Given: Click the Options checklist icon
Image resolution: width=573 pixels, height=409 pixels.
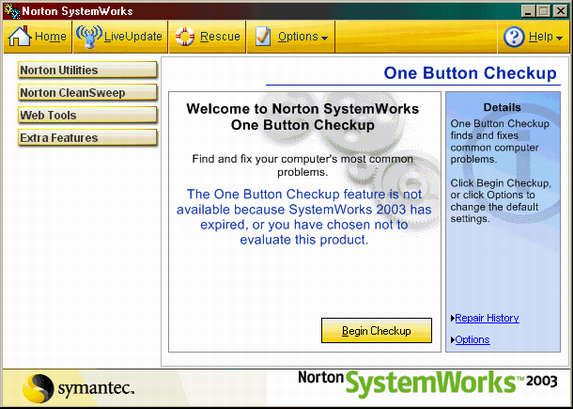Looking at the screenshot, I should pos(263,36).
